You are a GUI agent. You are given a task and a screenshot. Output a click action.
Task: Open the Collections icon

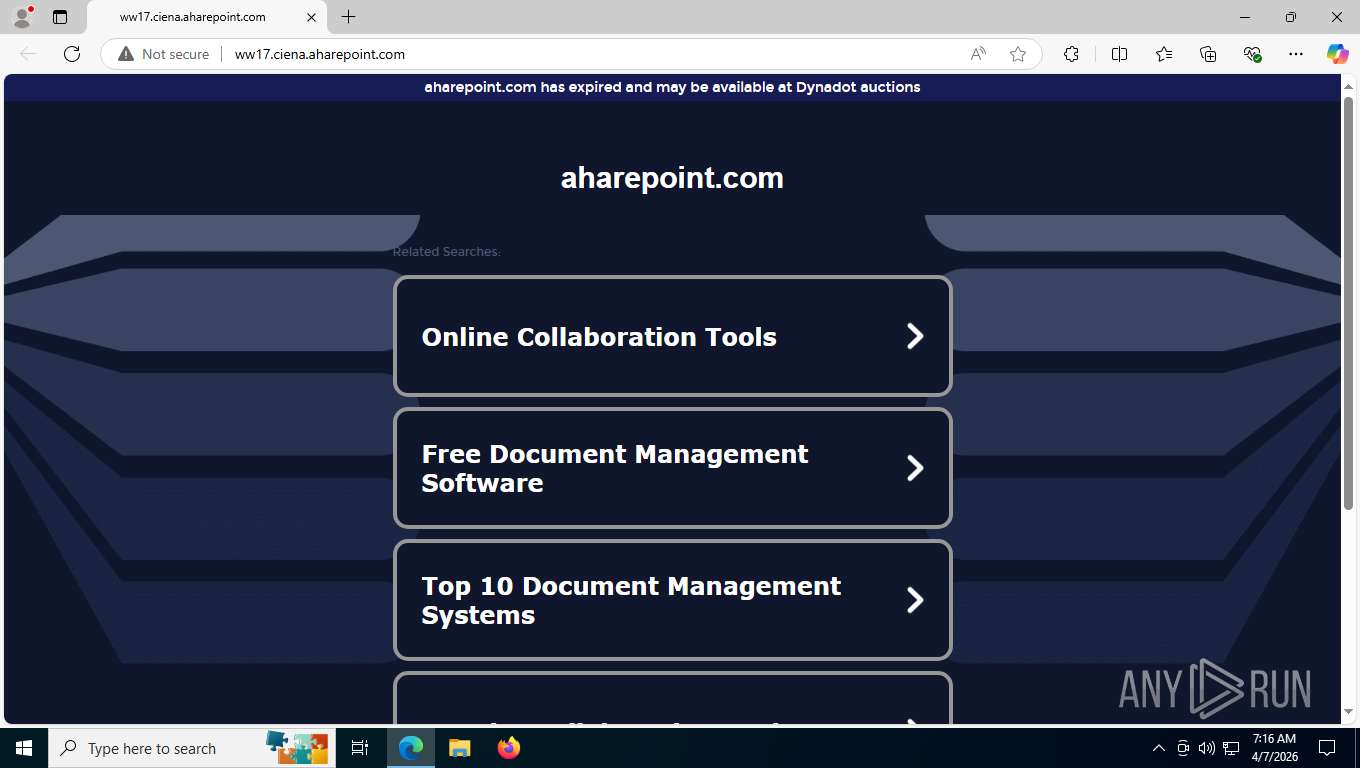pos(1208,54)
